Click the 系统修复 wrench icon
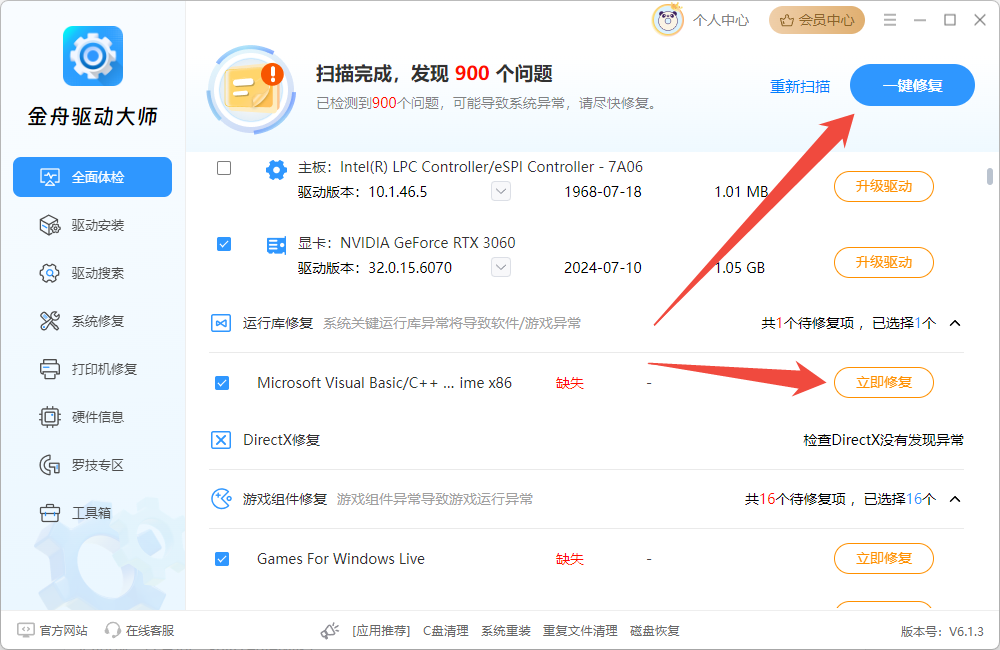The image size is (1000, 650). pos(50,321)
